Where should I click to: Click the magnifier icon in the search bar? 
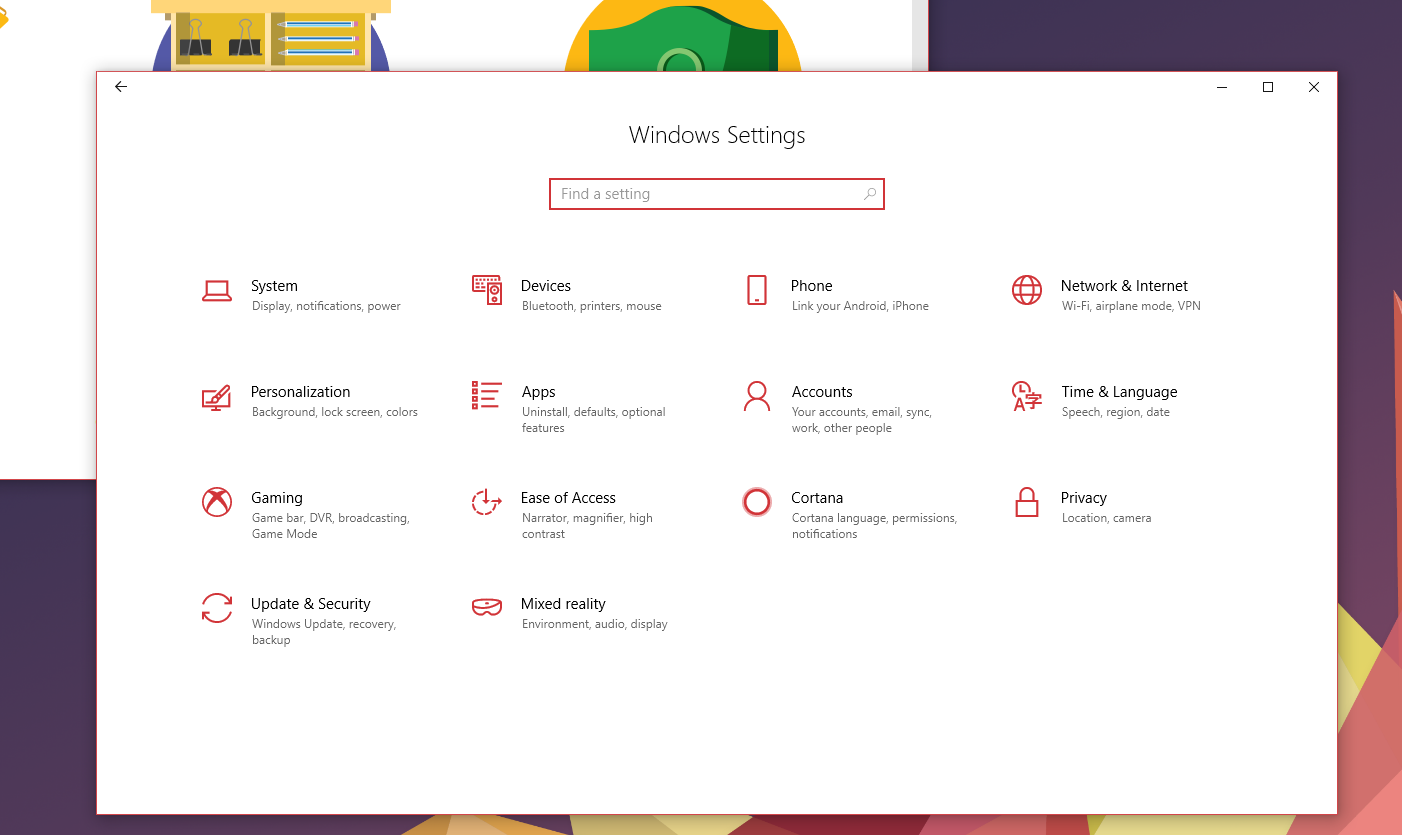(869, 193)
